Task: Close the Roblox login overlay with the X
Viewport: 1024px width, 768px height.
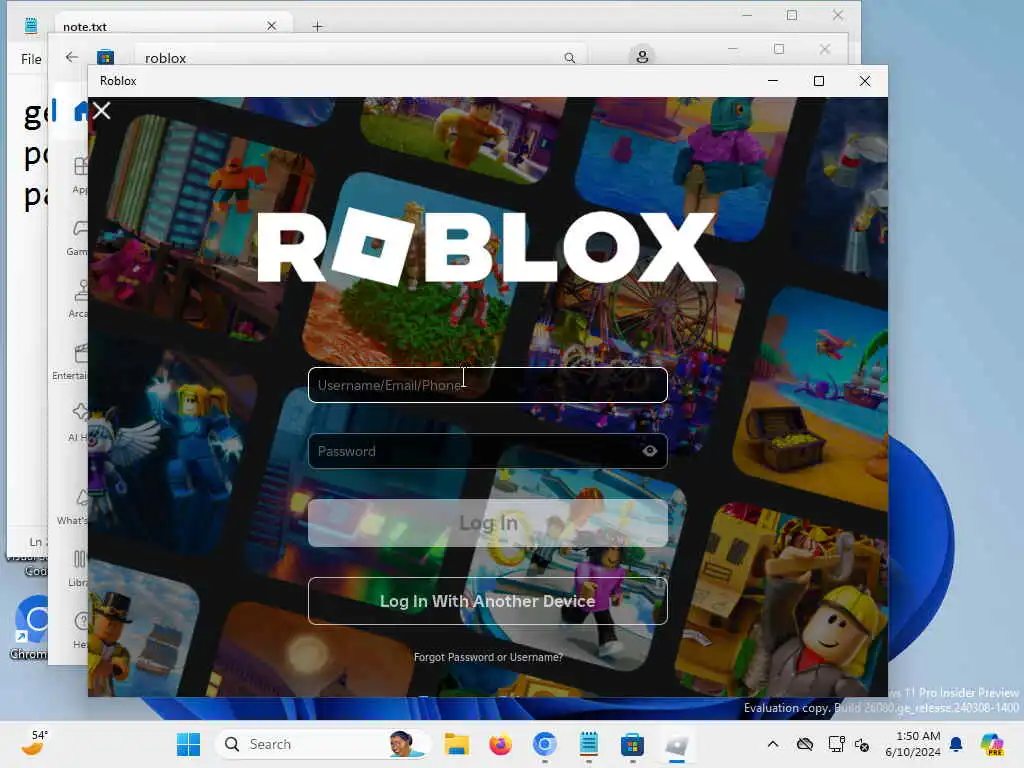Action: point(101,110)
